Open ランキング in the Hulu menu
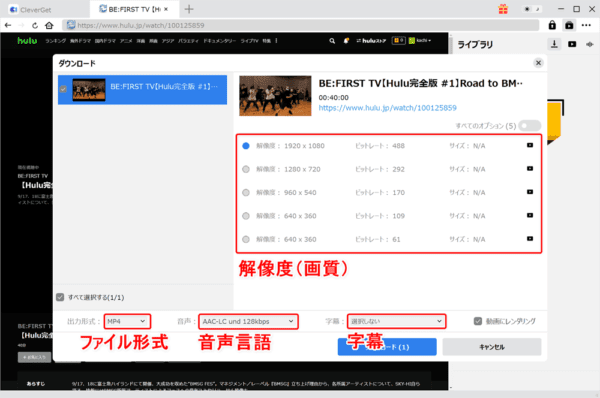The height and width of the screenshot is (398, 600). click(x=55, y=41)
